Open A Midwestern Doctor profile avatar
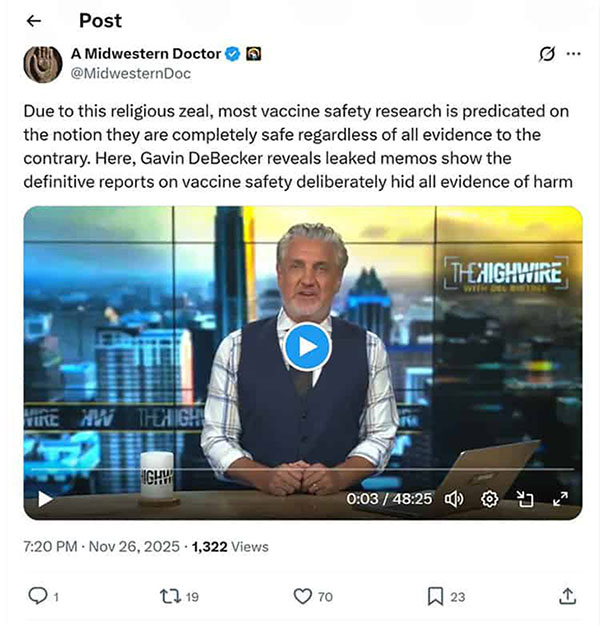The height and width of the screenshot is (625, 600). (43, 64)
